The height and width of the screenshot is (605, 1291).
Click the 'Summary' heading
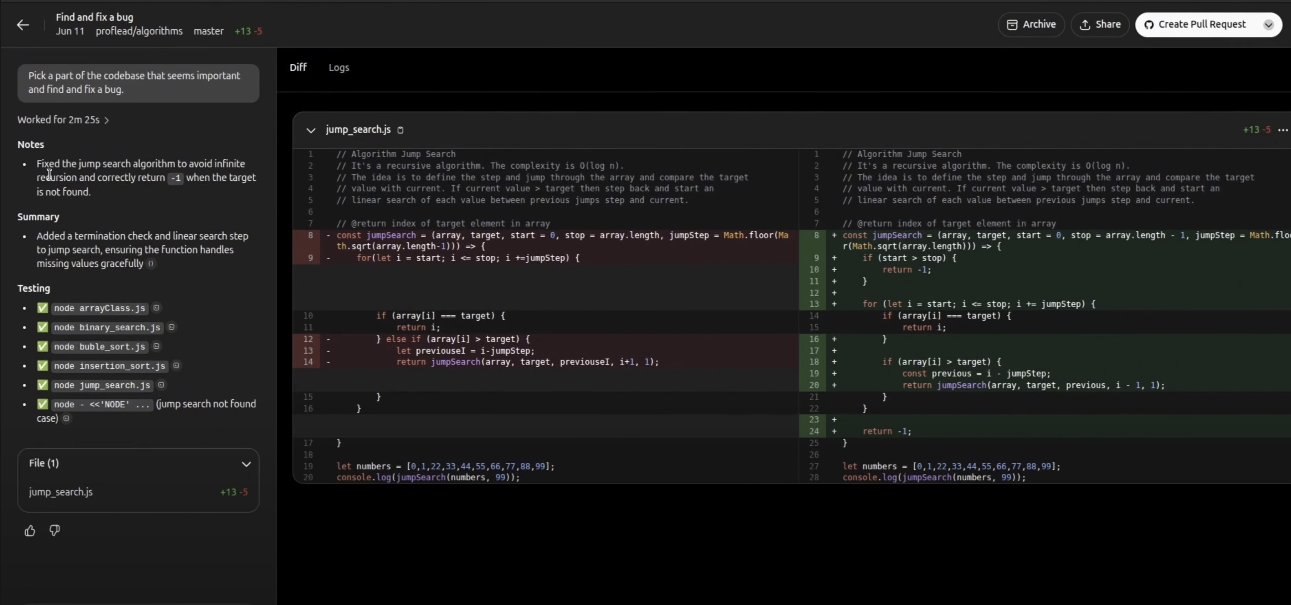38,217
